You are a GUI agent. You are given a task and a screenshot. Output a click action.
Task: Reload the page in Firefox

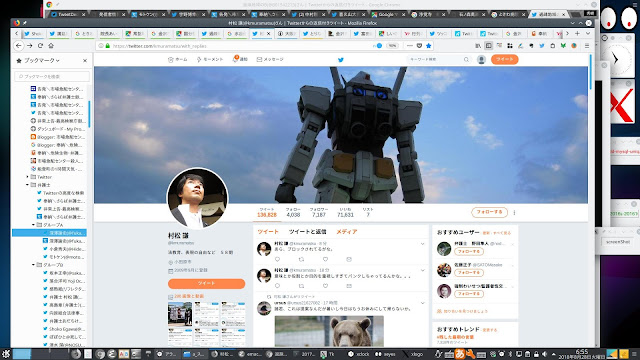[x=40, y=46]
